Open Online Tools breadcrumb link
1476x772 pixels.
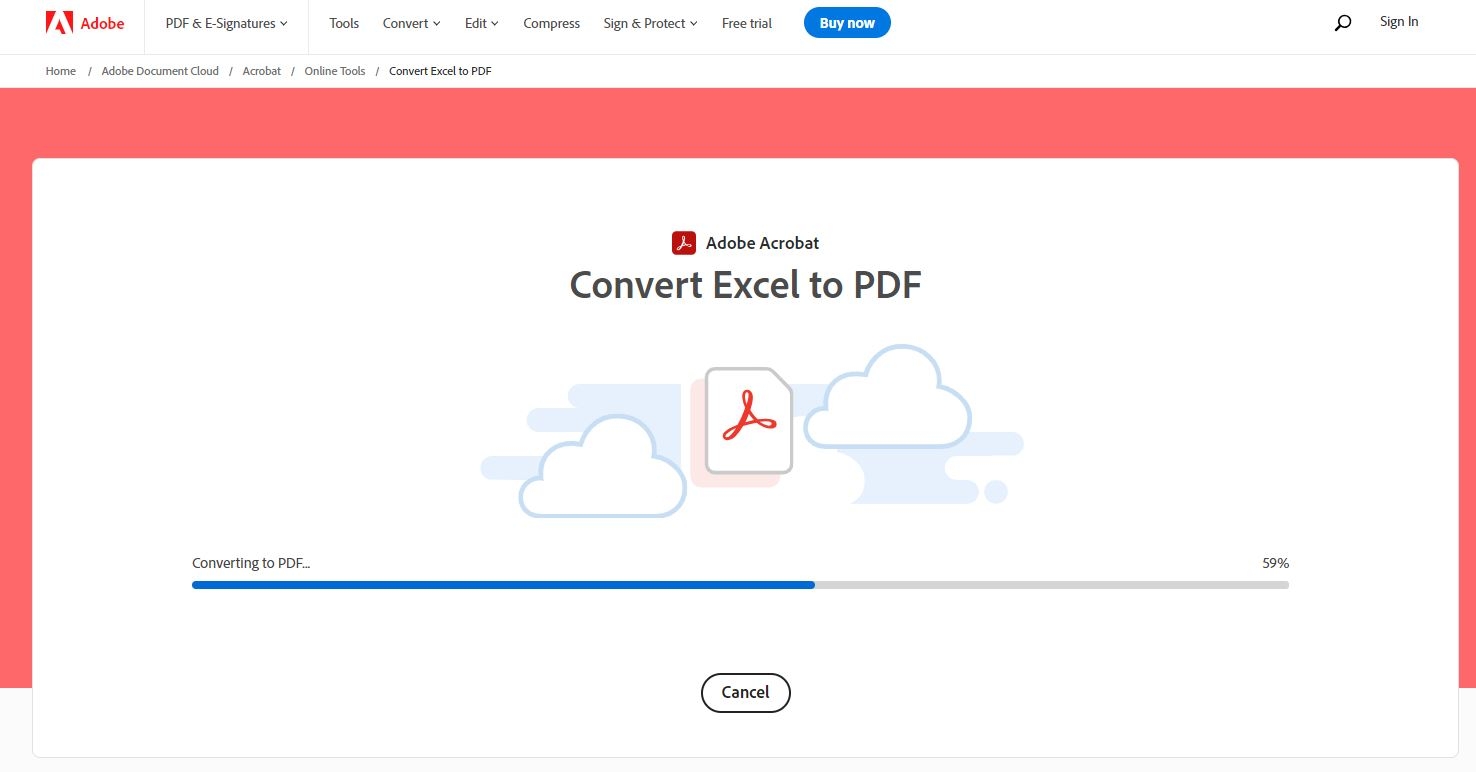335,71
